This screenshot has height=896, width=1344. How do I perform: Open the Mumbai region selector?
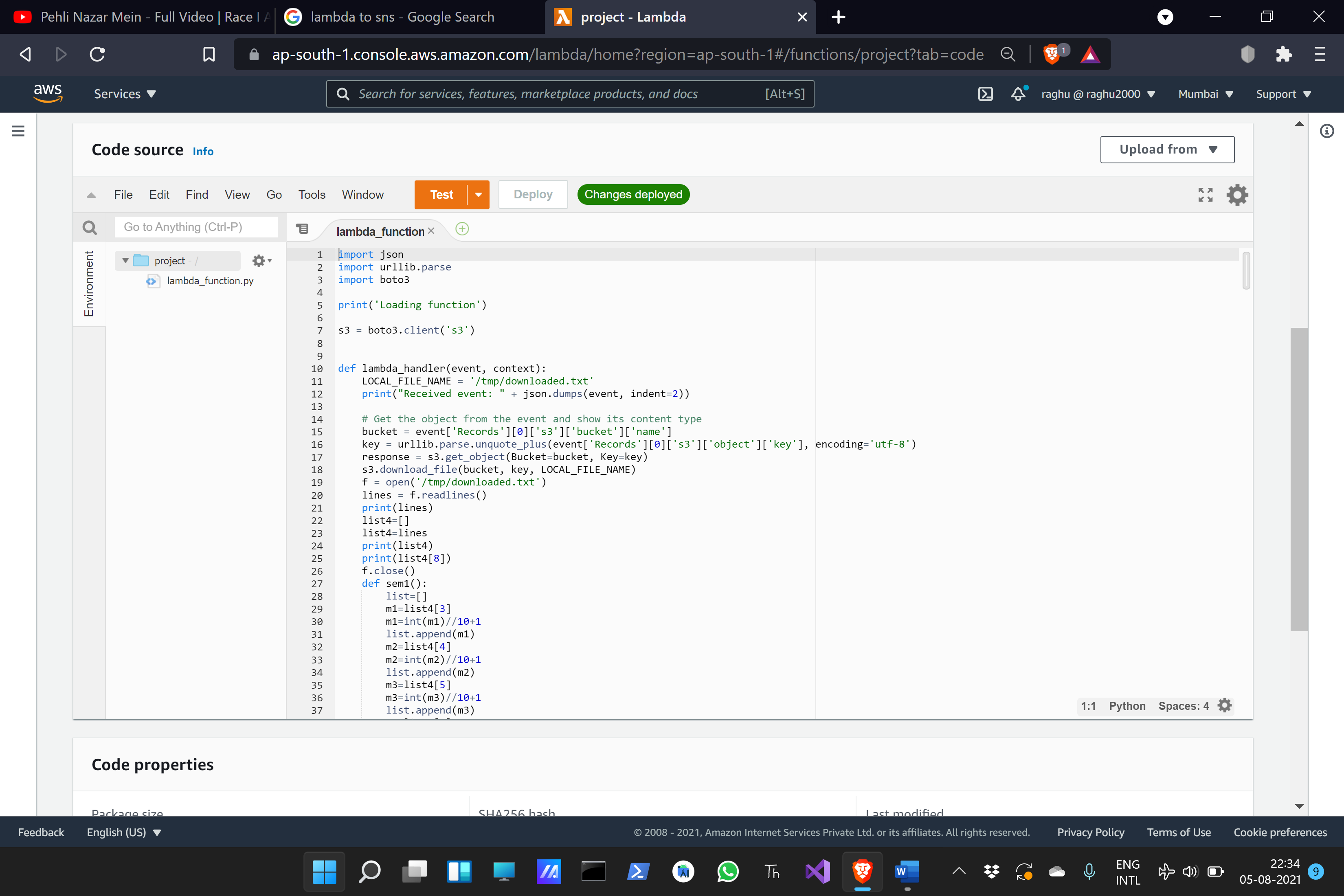point(1206,94)
